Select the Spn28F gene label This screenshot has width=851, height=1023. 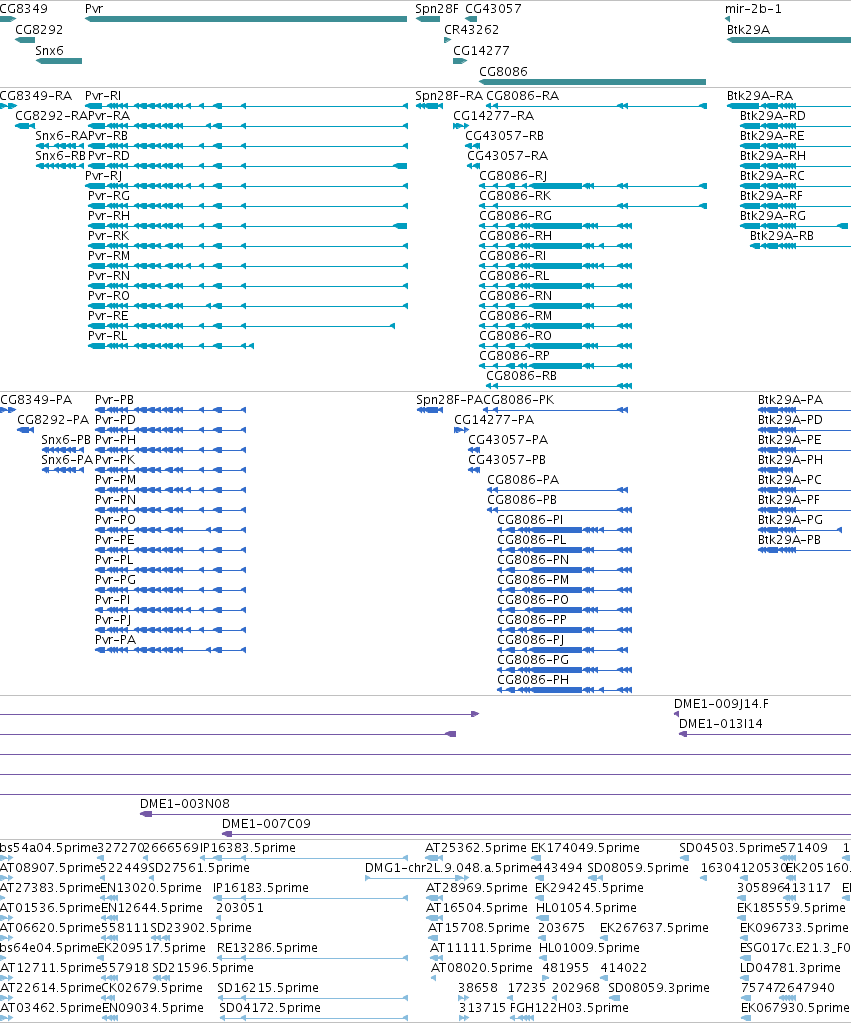[437, 9]
